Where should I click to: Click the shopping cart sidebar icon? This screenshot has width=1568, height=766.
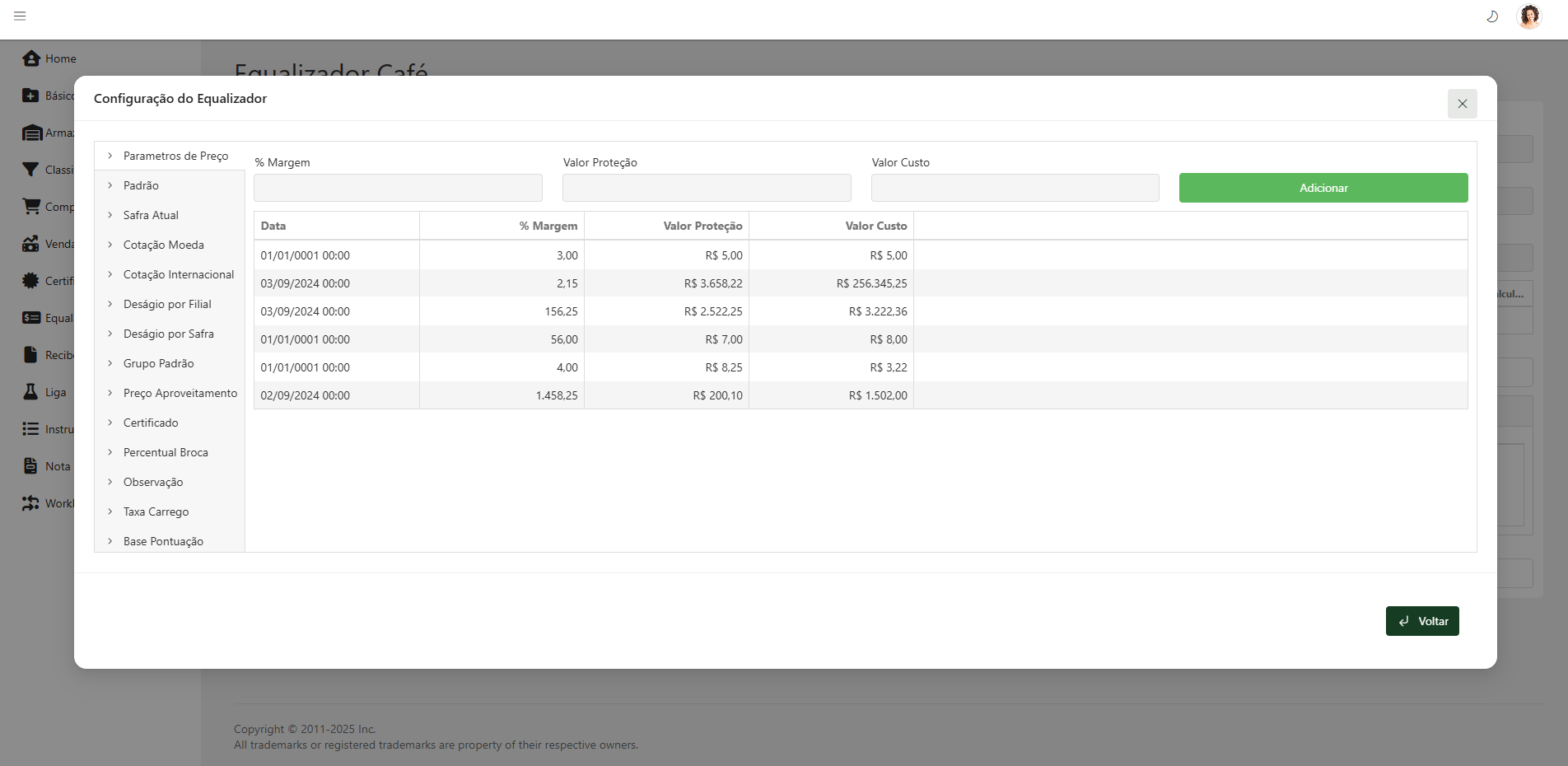pyautogui.click(x=31, y=207)
